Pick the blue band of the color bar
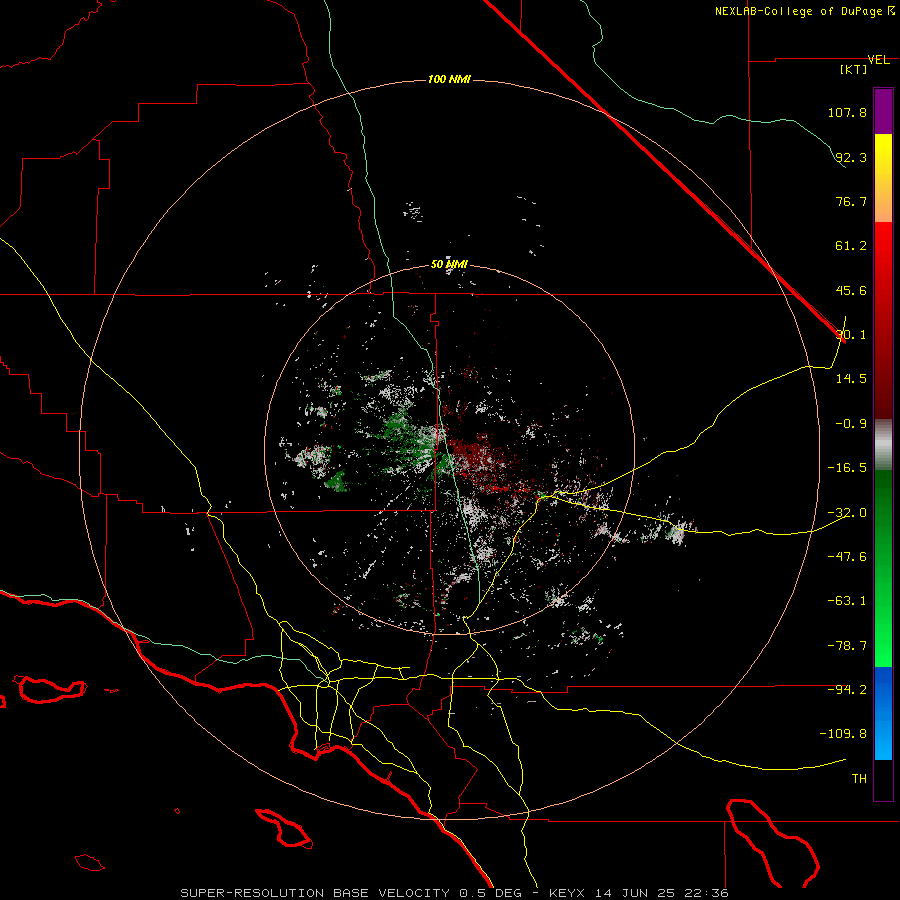The image size is (900, 900). pos(883,713)
